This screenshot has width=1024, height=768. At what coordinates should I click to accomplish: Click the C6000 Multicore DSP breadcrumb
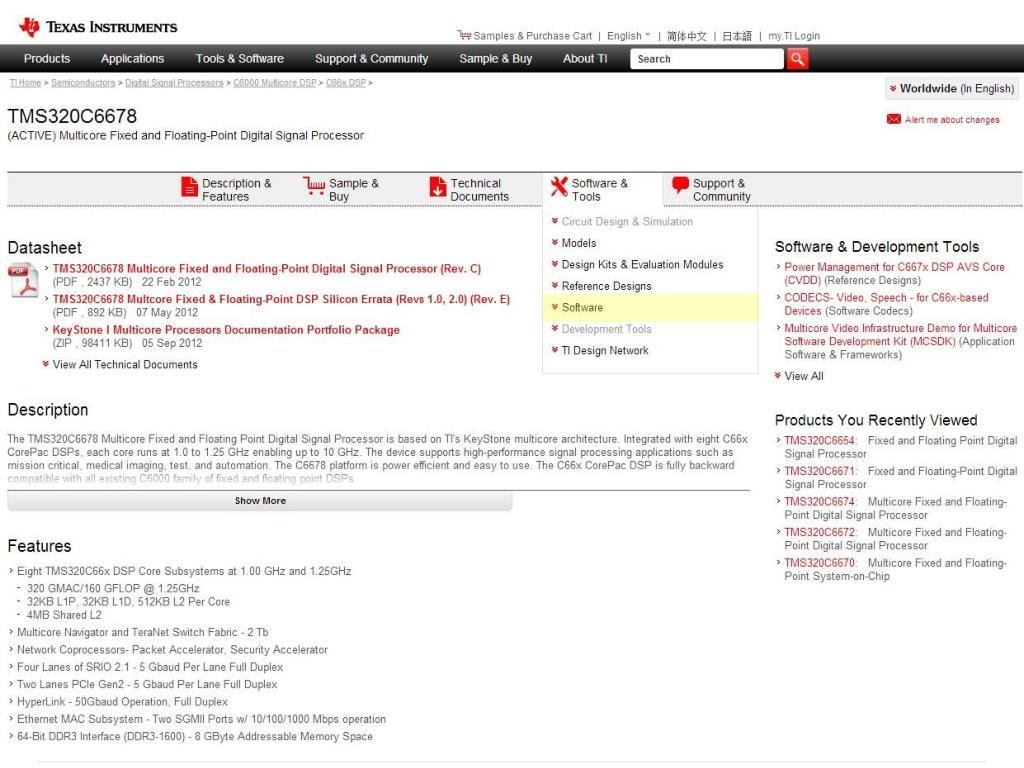click(x=274, y=83)
